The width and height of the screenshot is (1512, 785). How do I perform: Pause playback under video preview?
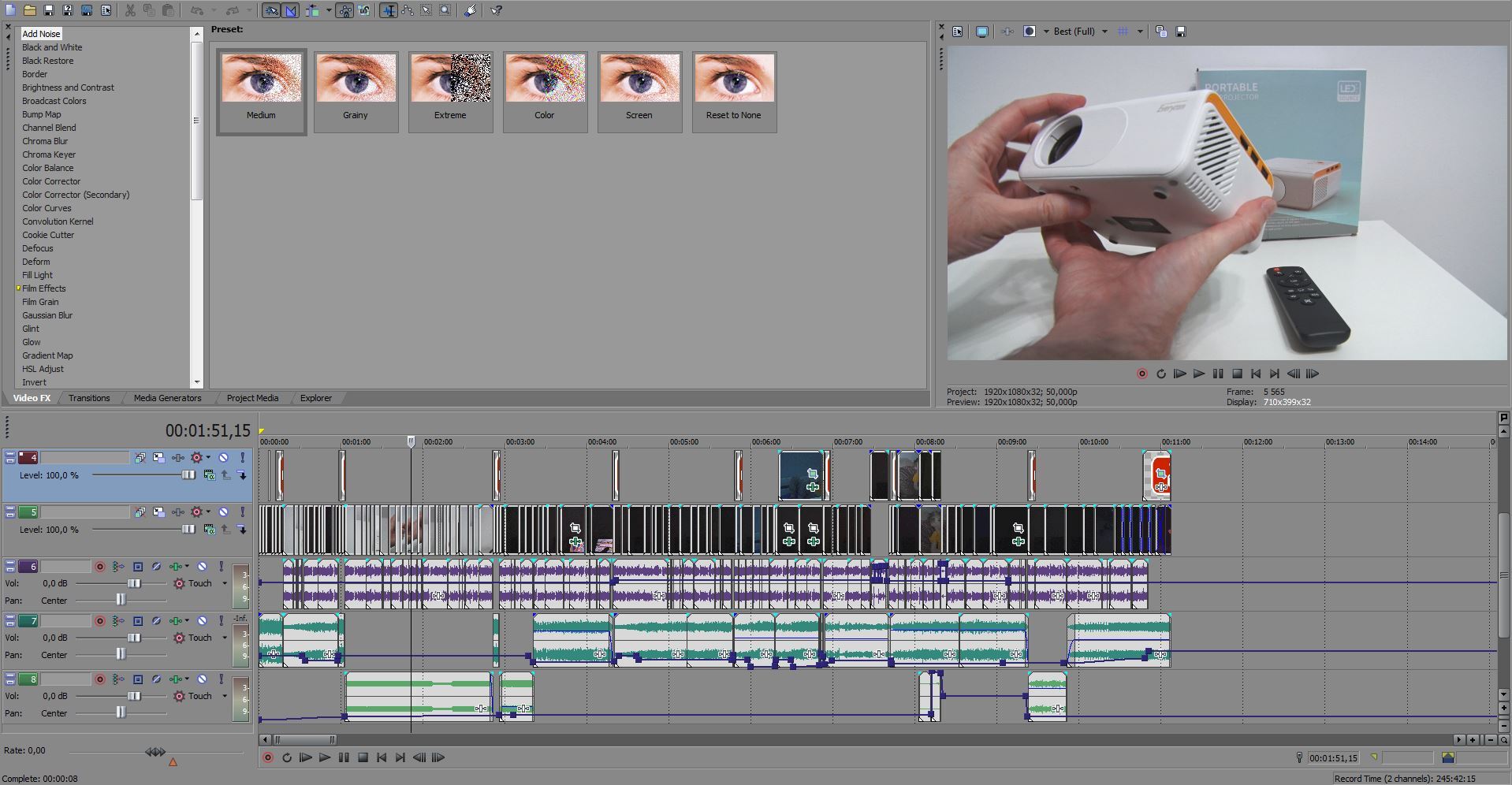click(x=1218, y=374)
